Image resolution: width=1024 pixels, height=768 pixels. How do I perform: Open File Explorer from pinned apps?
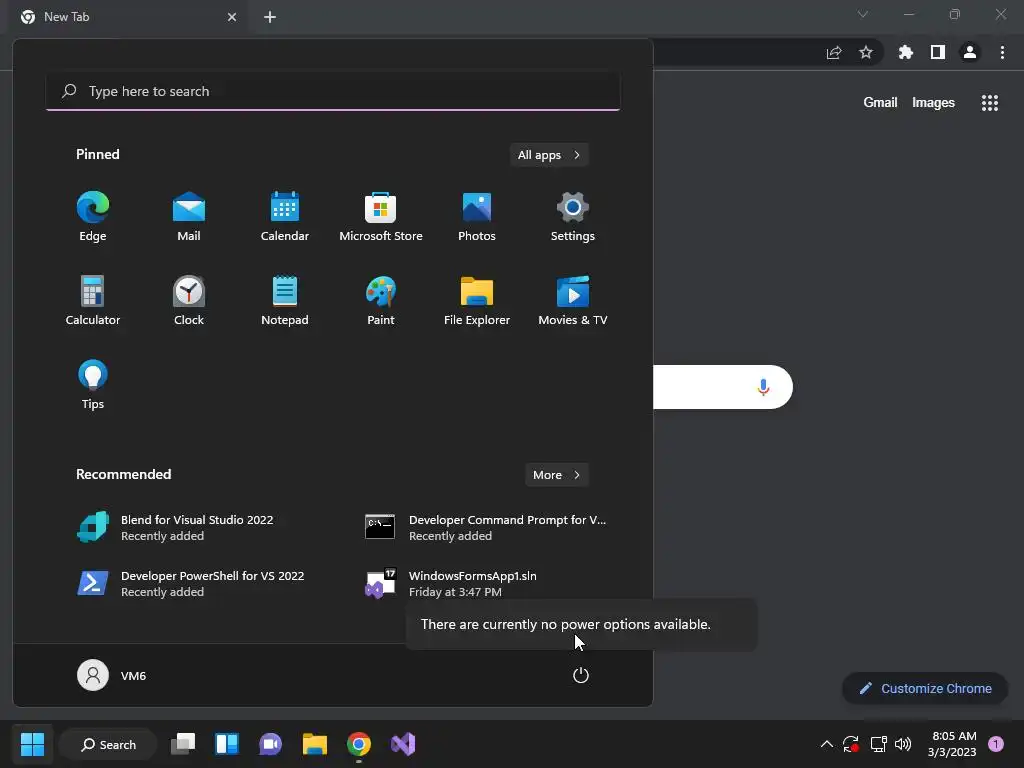pyautogui.click(x=477, y=301)
